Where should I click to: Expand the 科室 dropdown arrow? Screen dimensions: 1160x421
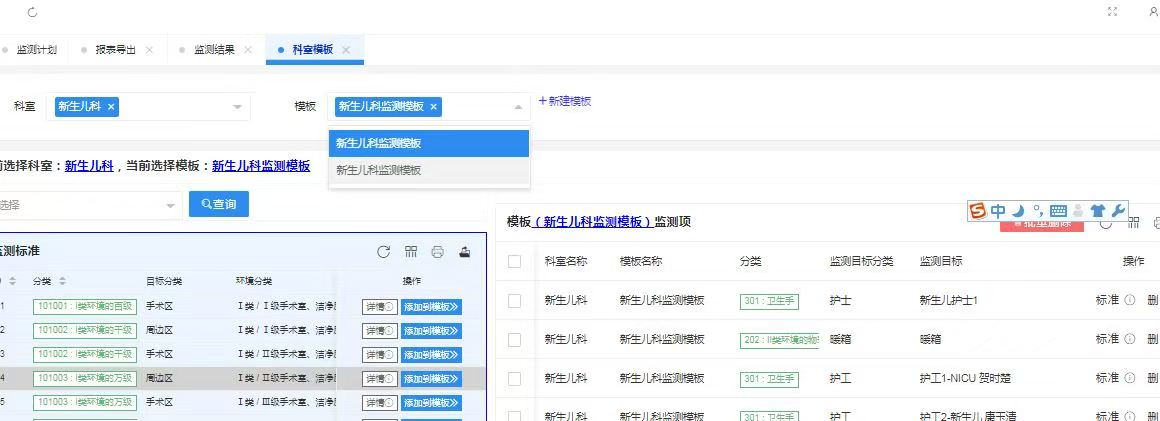coord(237,107)
